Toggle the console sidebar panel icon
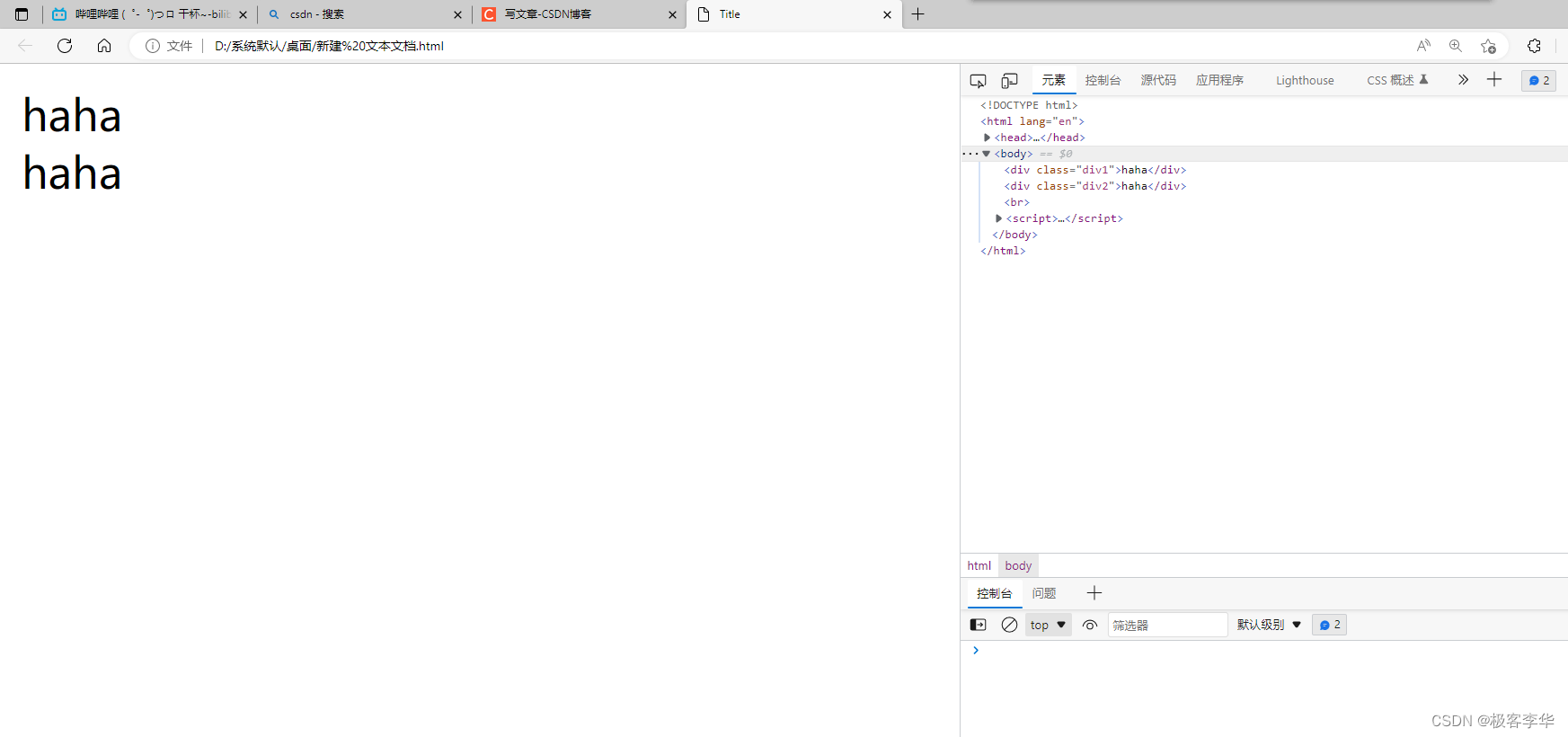This screenshot has width=1568, height=737. pyautogui.click(x=978, y=625)
